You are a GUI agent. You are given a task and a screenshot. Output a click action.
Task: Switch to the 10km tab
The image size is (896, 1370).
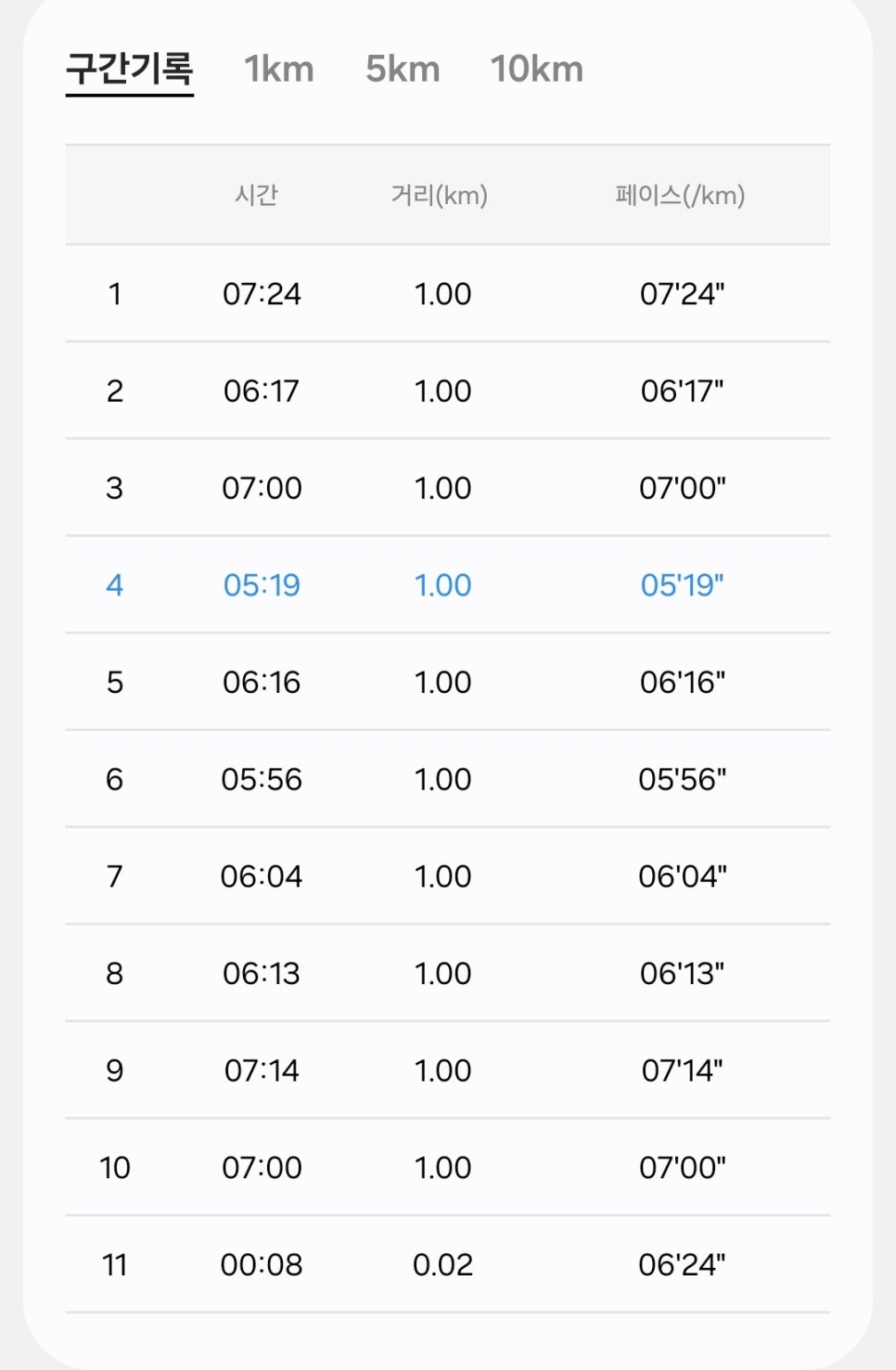(x=537, y=70)
